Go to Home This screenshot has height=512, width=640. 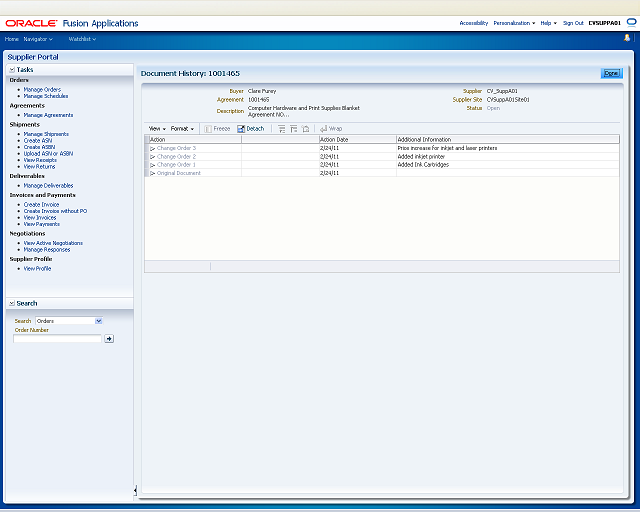click(x=11, y=39)
